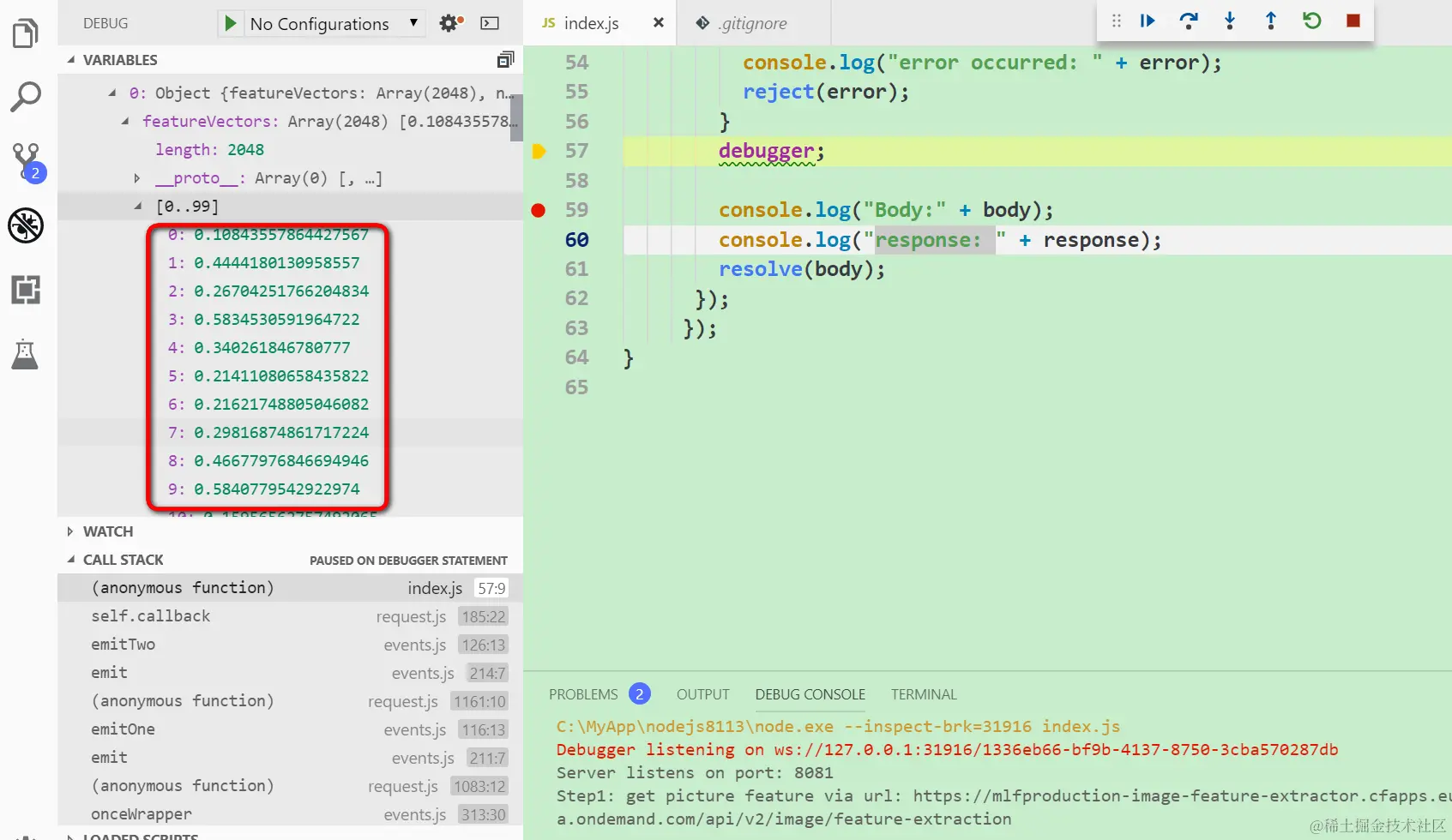Open the OUTPUT panel tab

703,694
